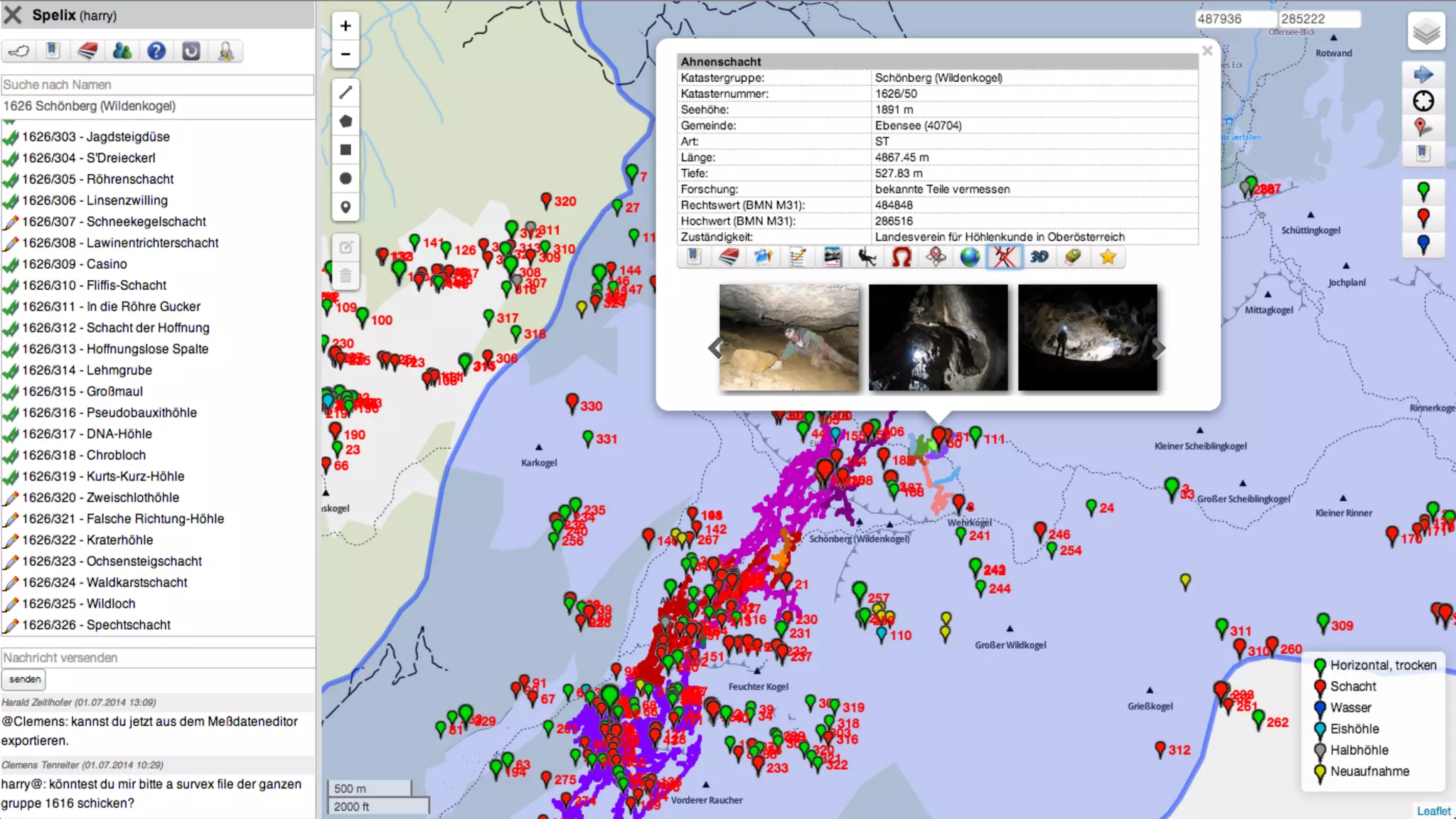Open the bookmark note icon in sidebar toolbar

(53, 51)
